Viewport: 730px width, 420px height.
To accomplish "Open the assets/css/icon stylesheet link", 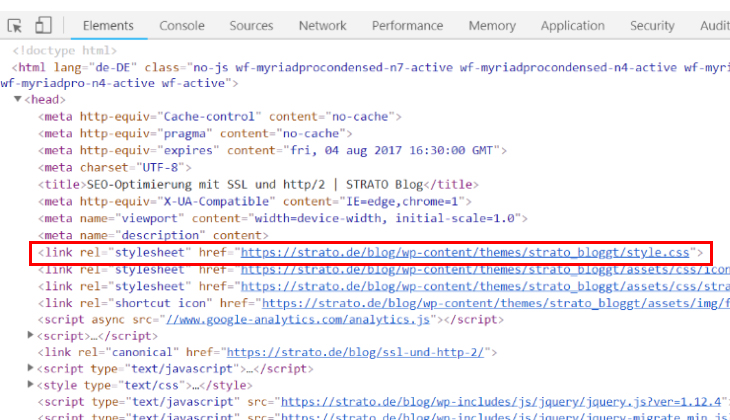I will (x=485, y=270).
